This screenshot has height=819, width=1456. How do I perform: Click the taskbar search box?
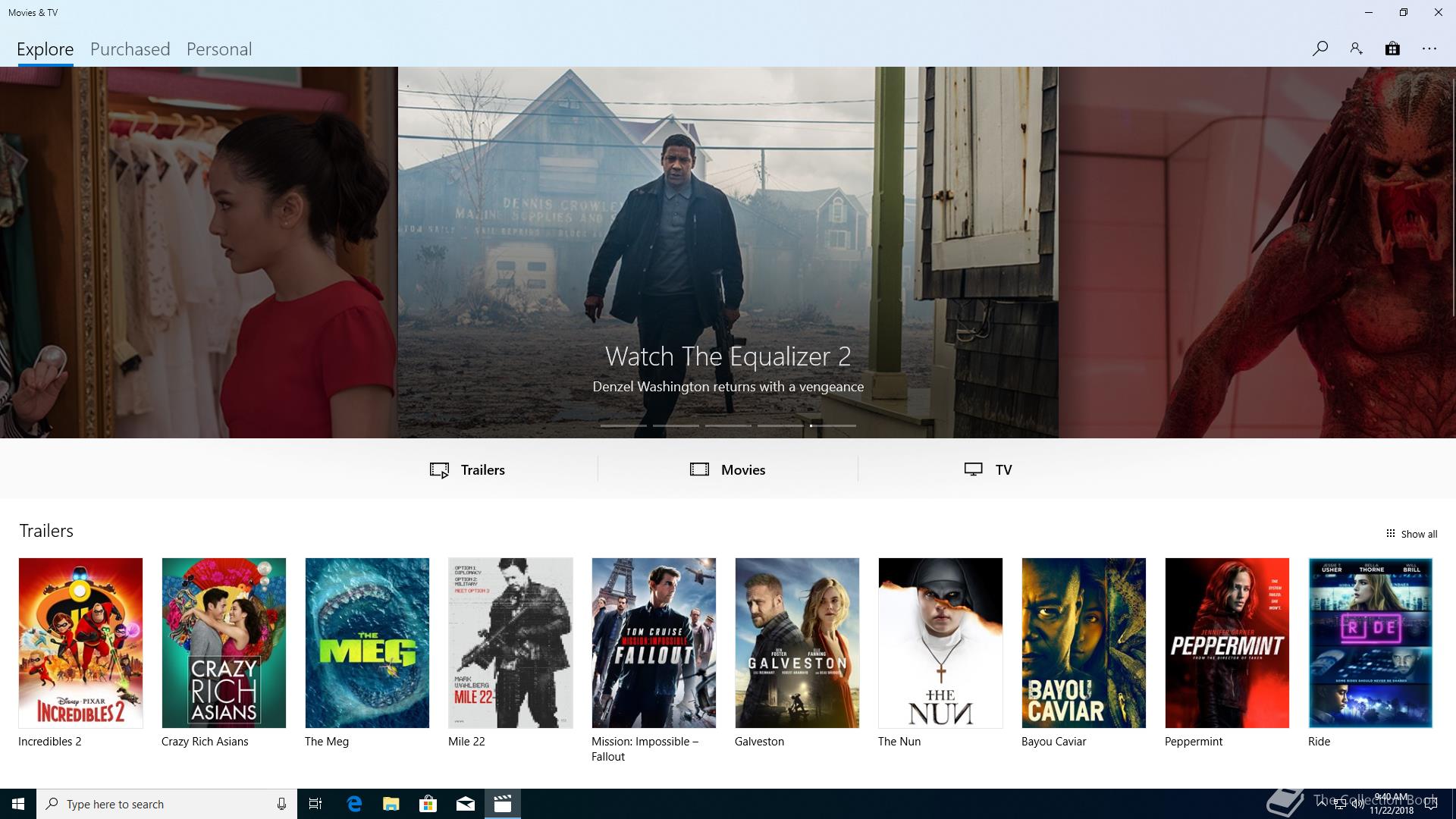(167, 804)
